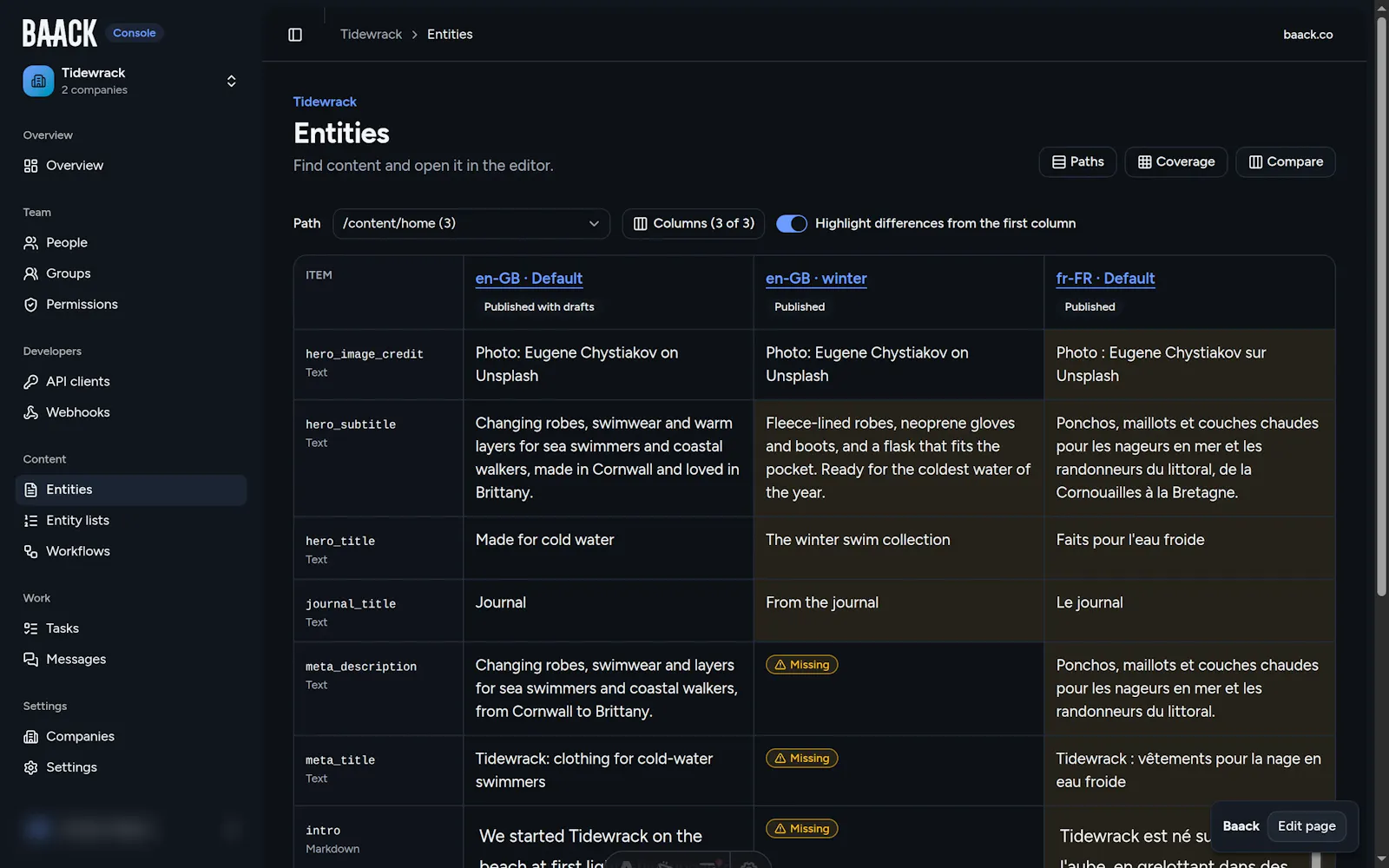Open the Compare view

pos(1286,162)
